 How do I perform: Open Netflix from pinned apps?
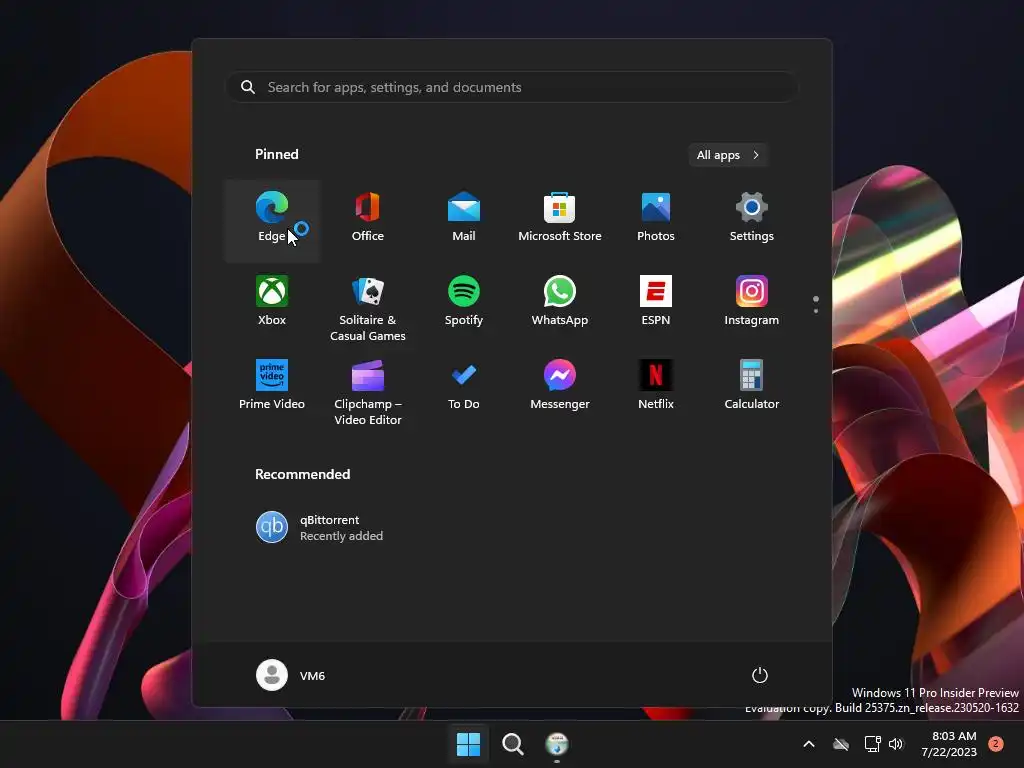pos(656,389)
